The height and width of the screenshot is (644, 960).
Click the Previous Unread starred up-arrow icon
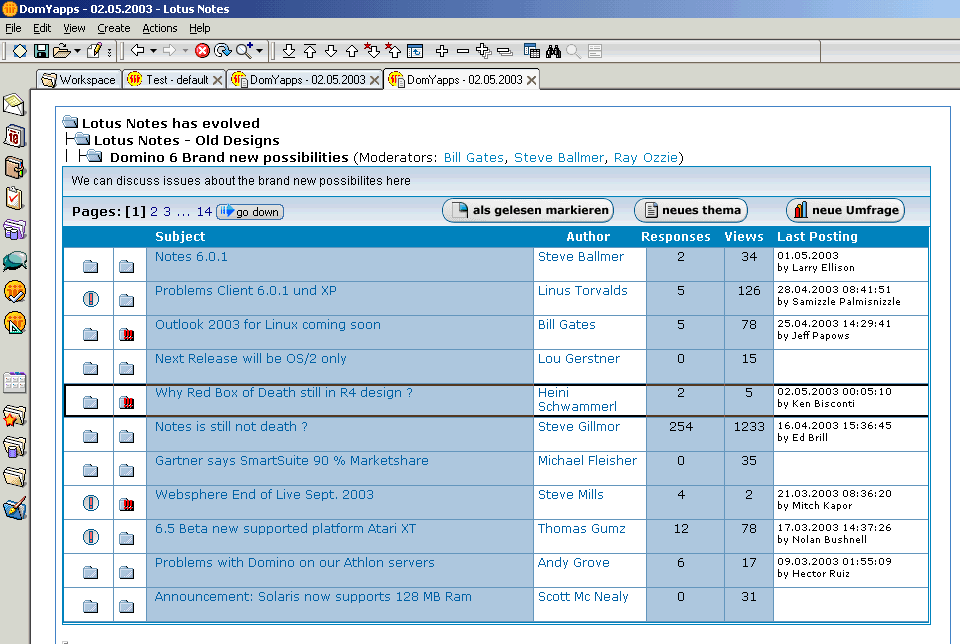(393, 51)
